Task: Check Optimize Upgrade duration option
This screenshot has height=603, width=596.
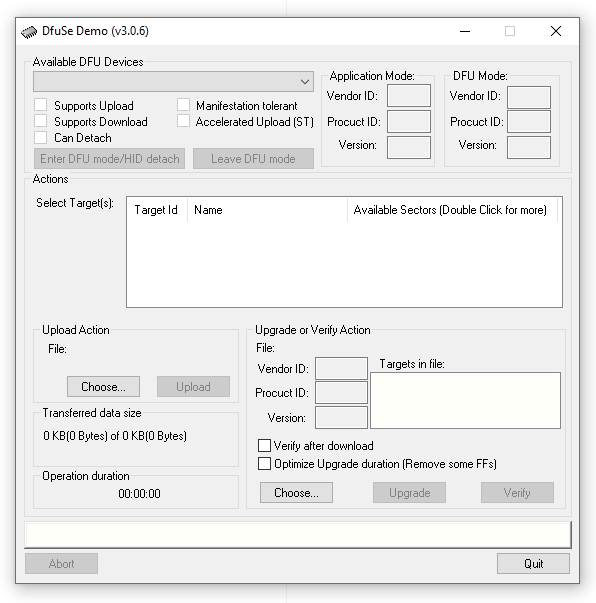Action: [264, 464]
